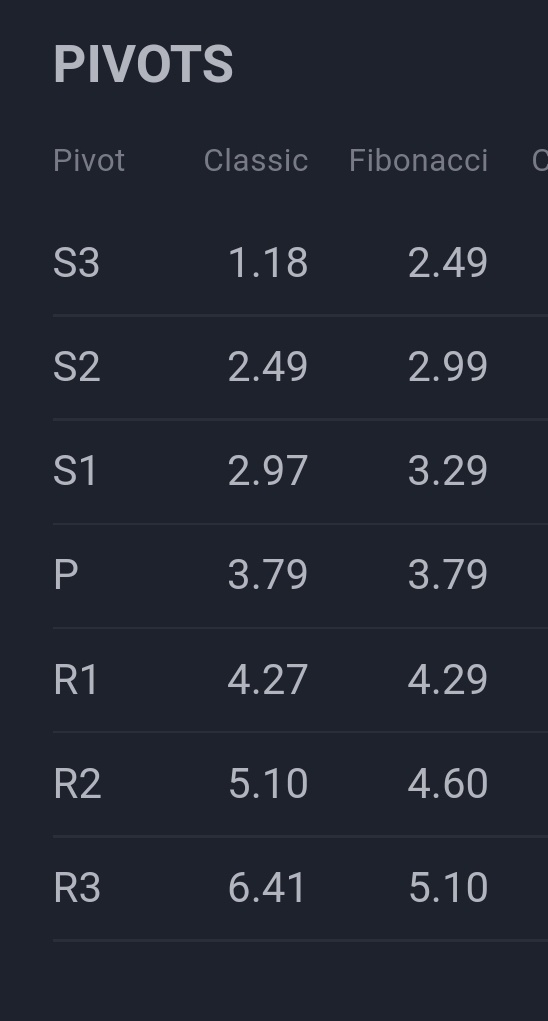
Task: Click Classic S3 value 1.18
Action: (x=268, y=263)
